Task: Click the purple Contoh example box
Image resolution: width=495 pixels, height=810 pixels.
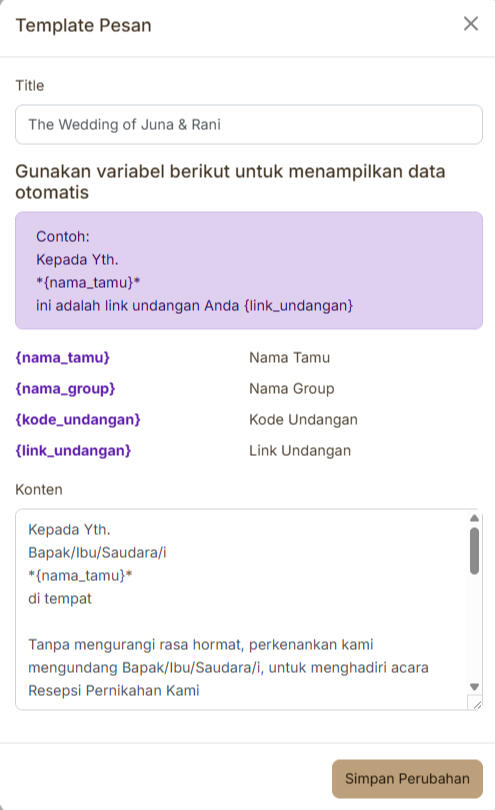Action: coord(249,270)
